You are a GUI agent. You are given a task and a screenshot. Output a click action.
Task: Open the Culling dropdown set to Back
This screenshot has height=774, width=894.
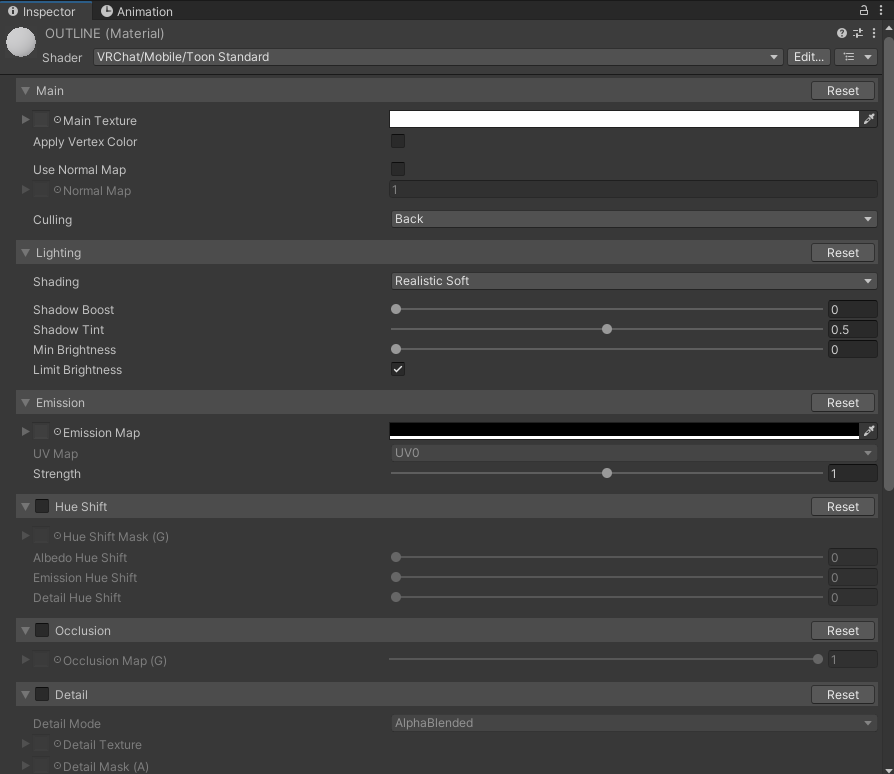point(633,219)
